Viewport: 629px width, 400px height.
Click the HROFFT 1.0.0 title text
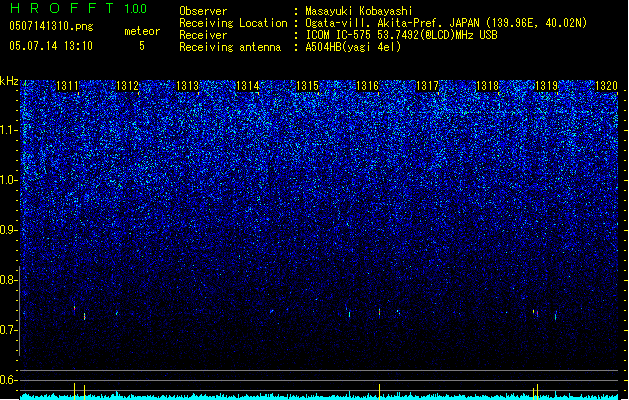coord(79,8)
